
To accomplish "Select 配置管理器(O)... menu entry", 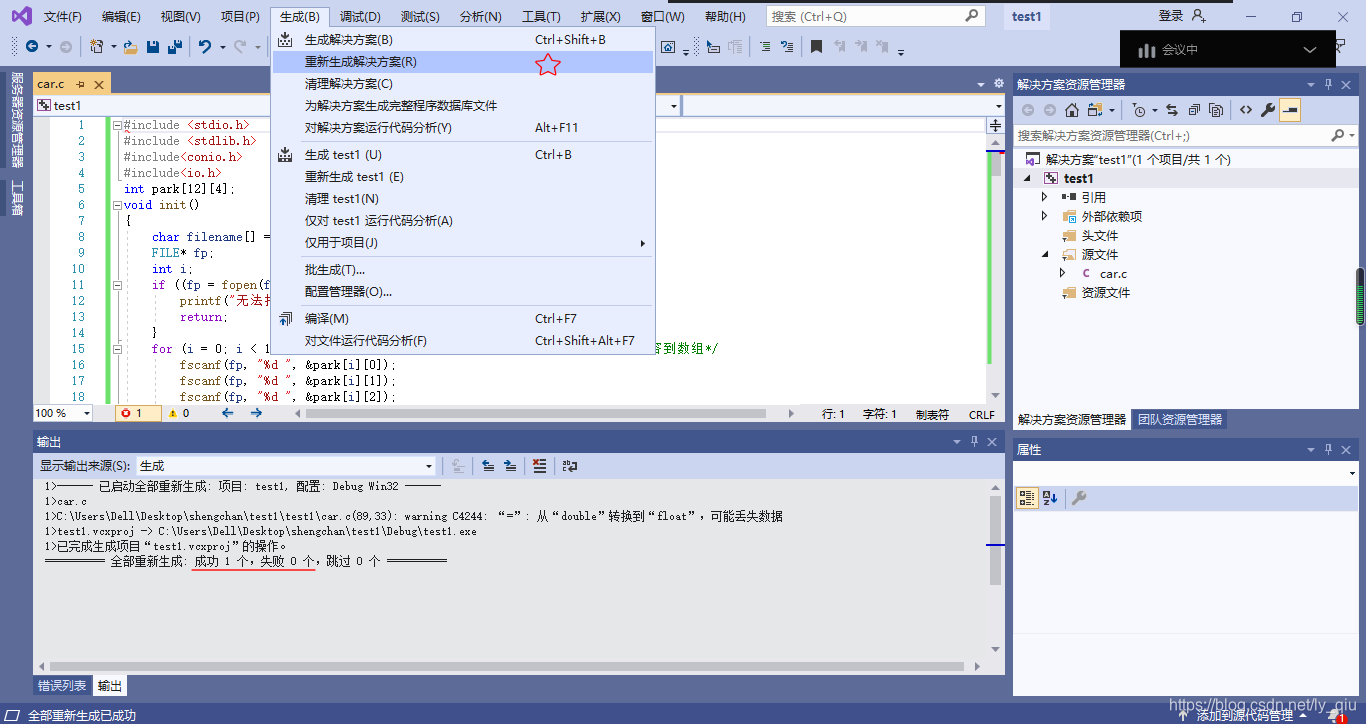I will coord(463,292).
